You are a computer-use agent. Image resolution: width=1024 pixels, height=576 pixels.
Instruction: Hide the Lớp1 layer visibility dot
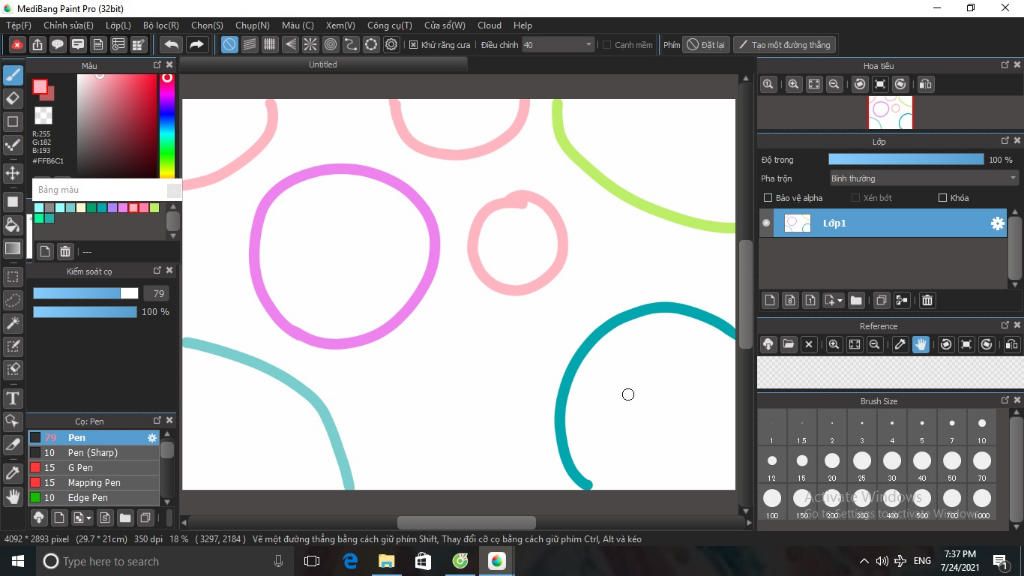(x=766, y=223)
